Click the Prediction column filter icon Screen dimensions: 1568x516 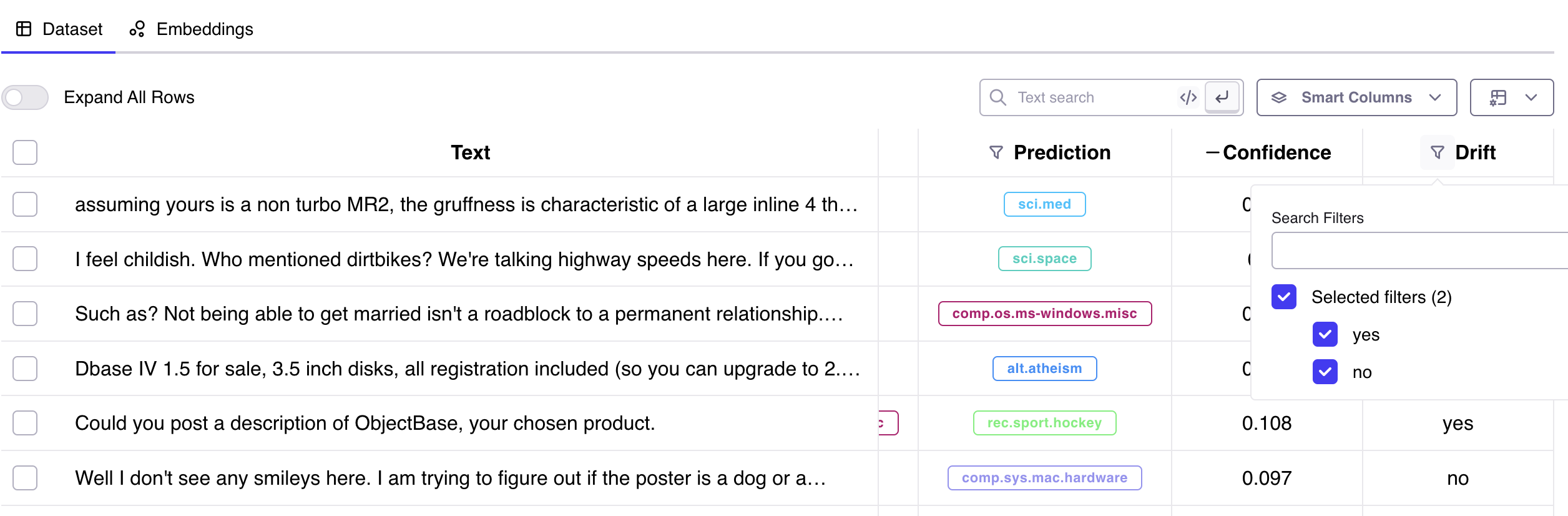coord(996,152)
